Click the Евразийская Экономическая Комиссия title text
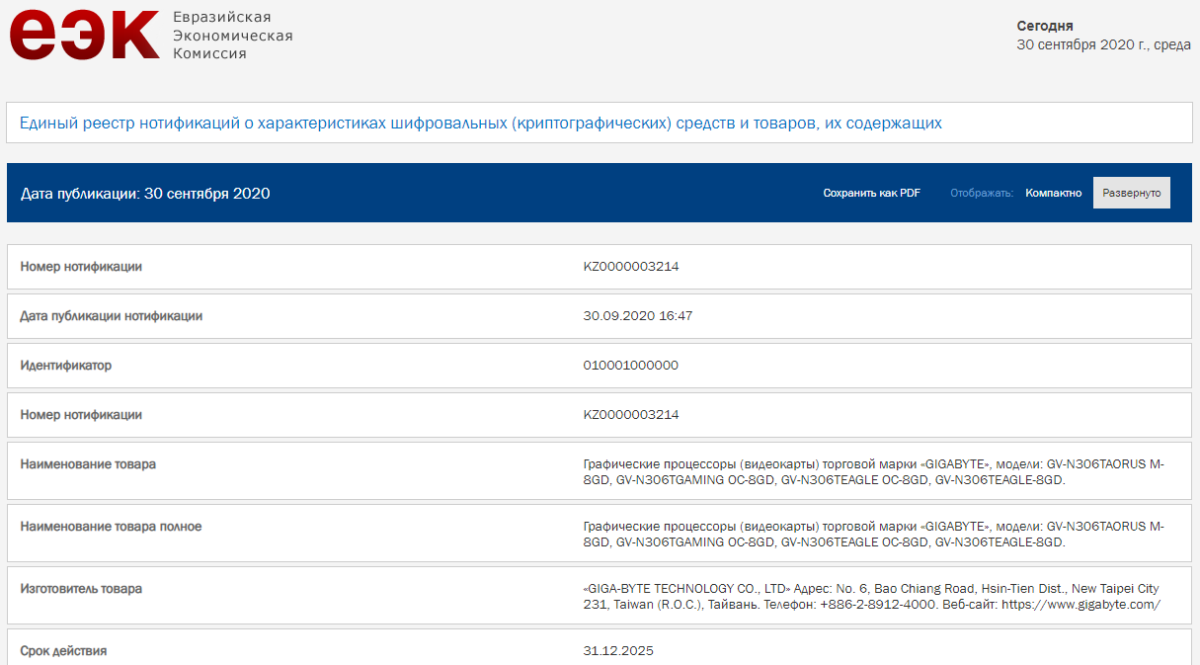This screenshot has width=1200, height=665. (x=232, y=35)
